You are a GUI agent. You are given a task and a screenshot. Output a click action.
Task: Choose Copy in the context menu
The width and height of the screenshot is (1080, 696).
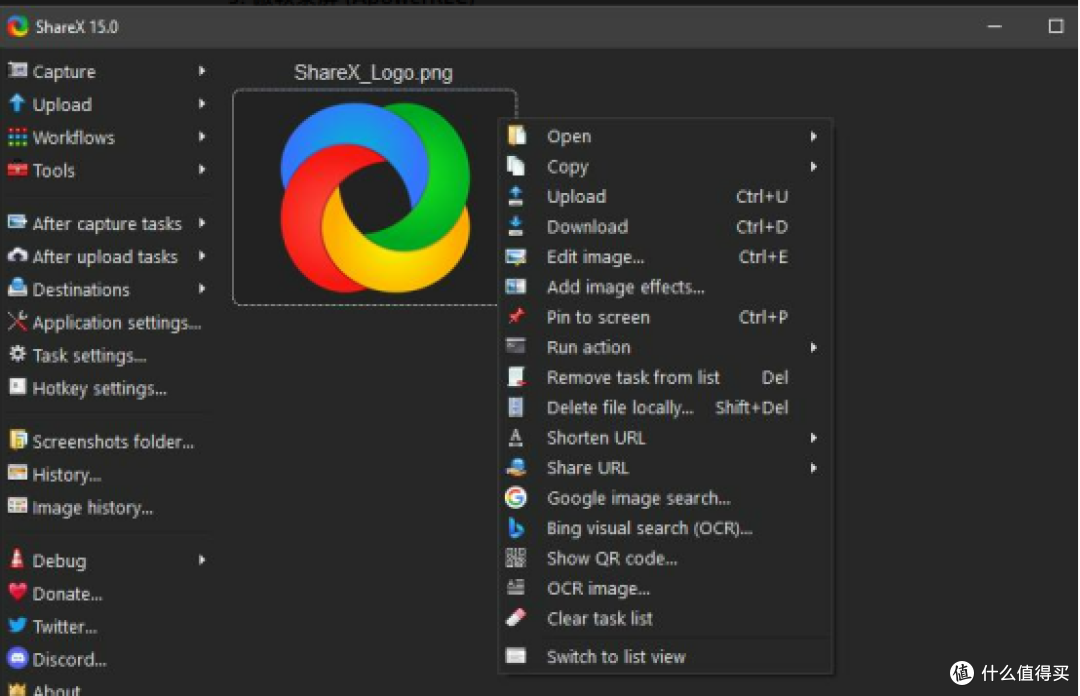click(x=665, y=167)
